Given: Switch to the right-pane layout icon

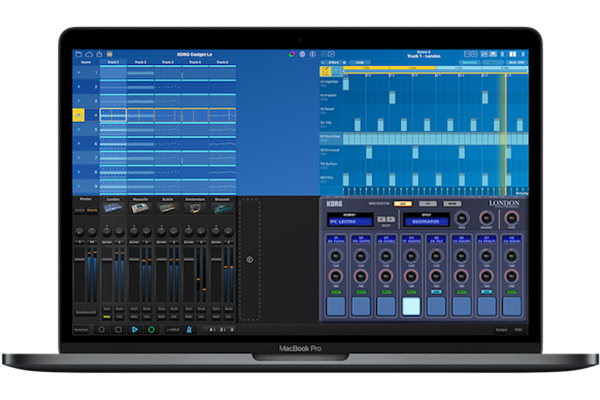Looking at the screenshot, I should (x=522, y=54).
